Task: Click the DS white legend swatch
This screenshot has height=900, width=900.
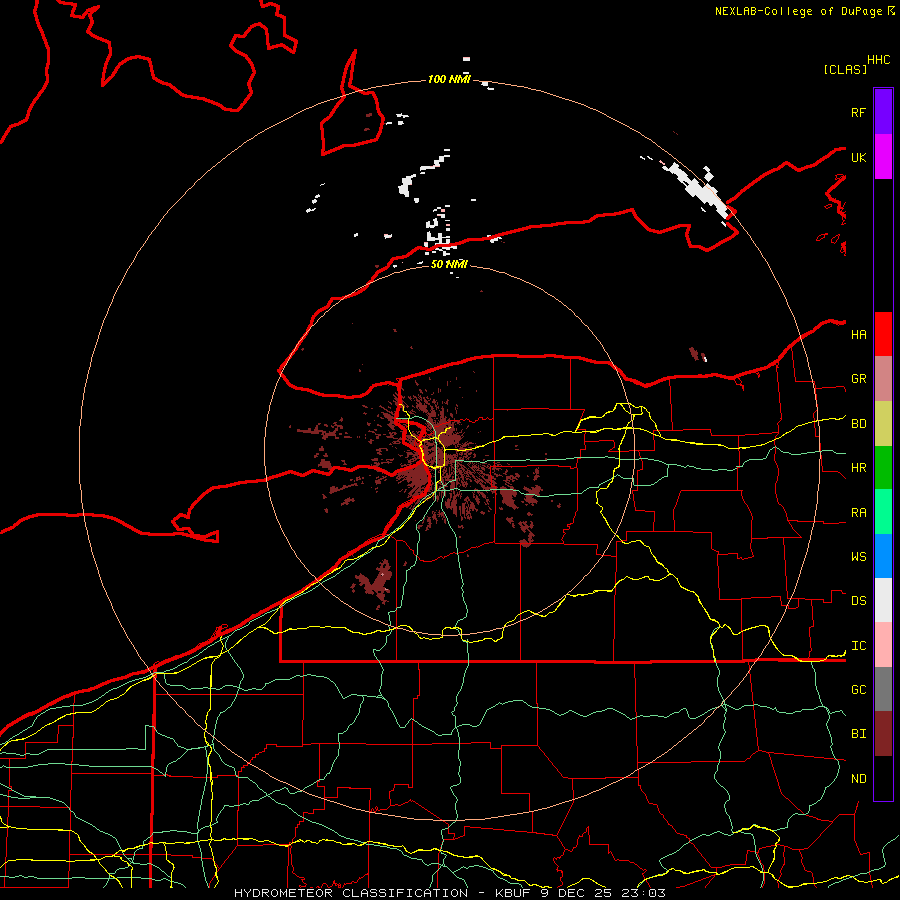Action: pos(883,600)
